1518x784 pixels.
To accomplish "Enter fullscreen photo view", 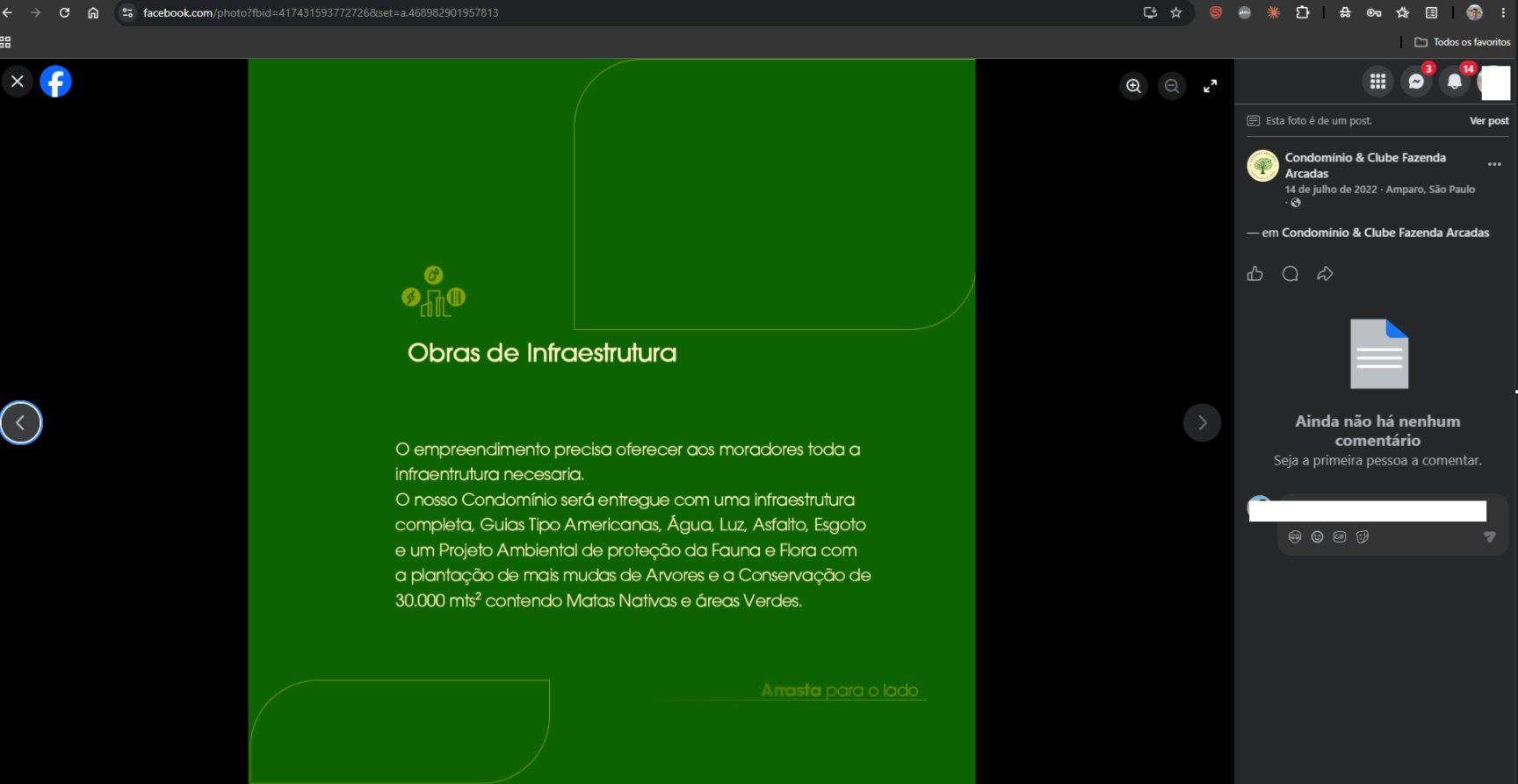I will [1211, 86].
